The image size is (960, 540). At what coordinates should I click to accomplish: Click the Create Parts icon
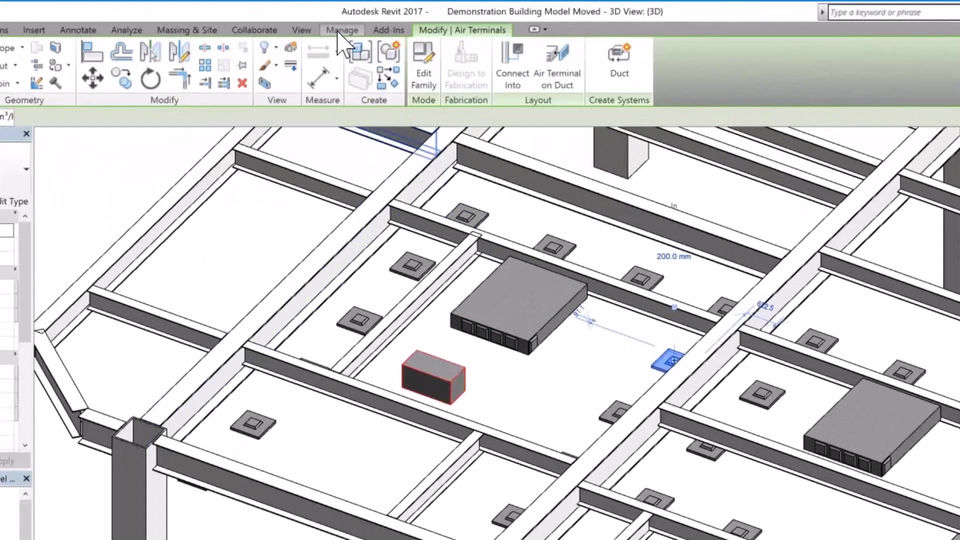click(x=360, y=78)
